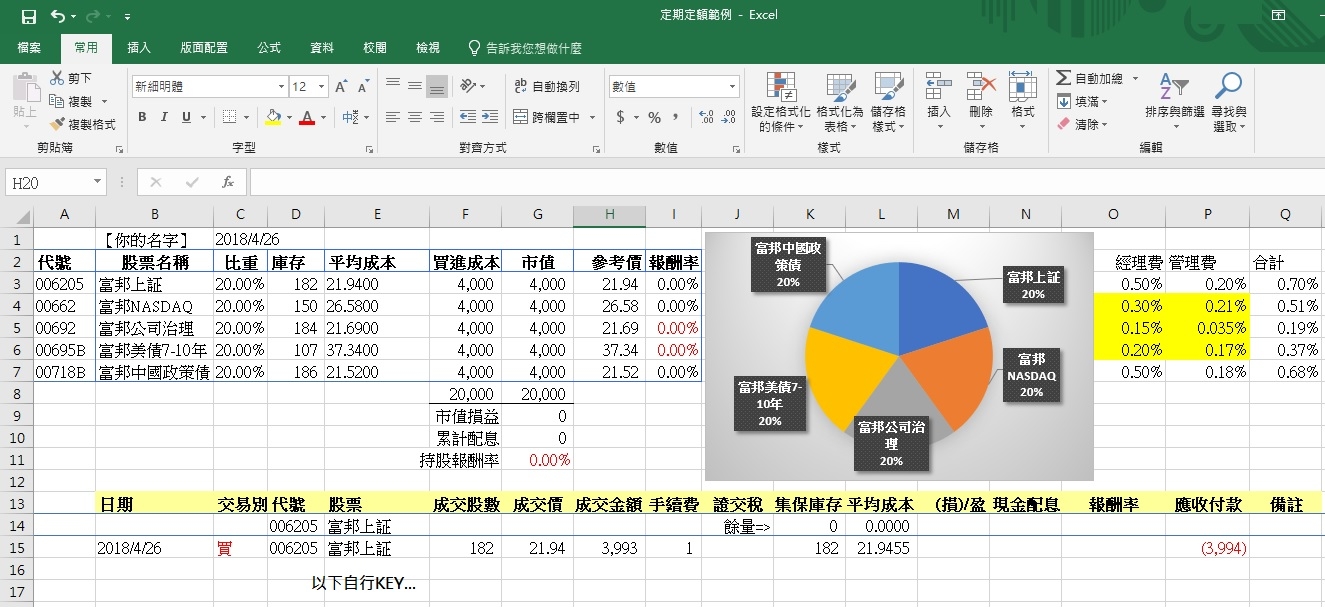The height and width of the screenshot is (607, 1325).
Task: Click the Cut (剪下) scissors icon
Action: tap(57, 78)
